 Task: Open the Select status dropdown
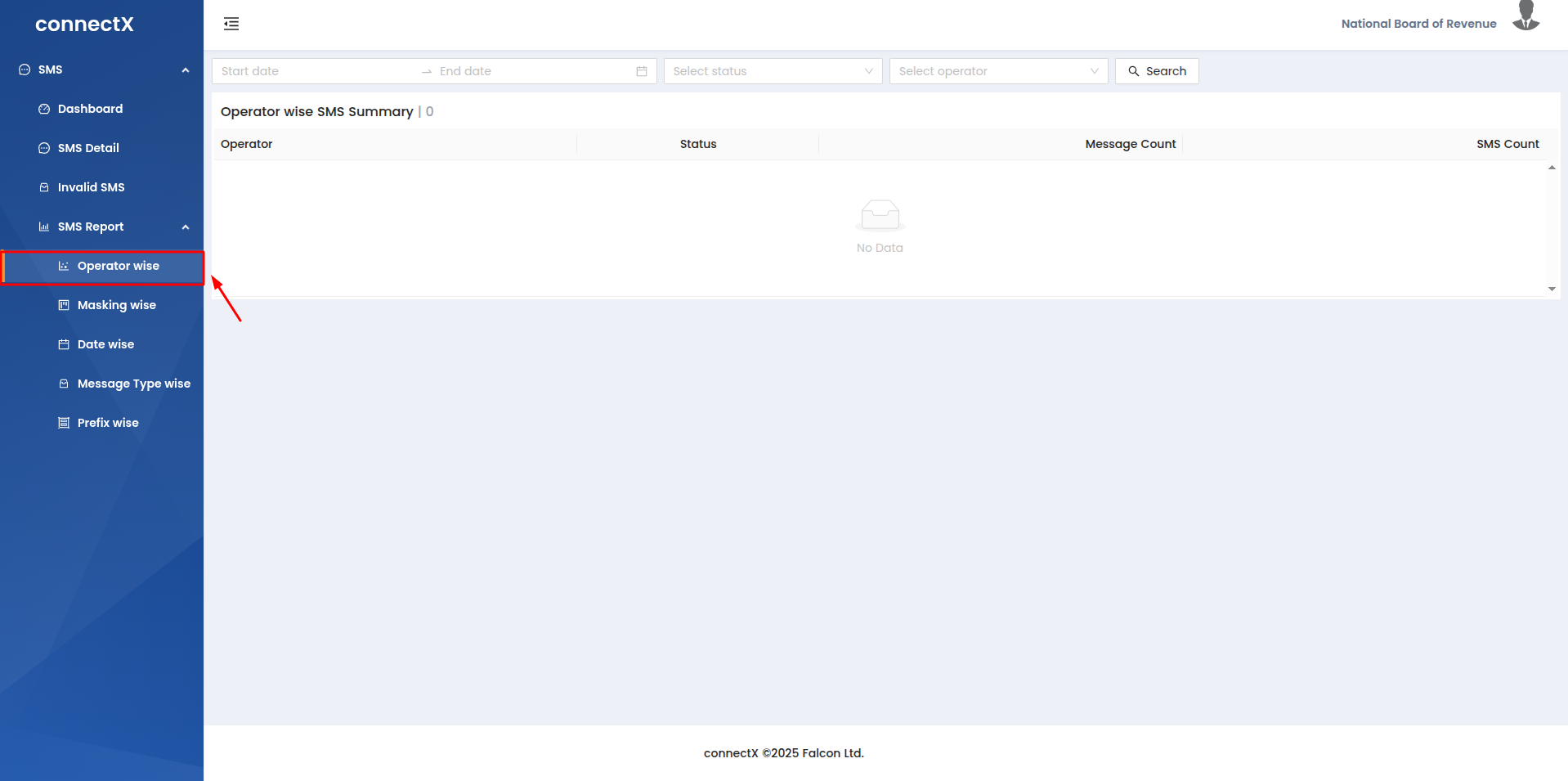pos(773,71)
